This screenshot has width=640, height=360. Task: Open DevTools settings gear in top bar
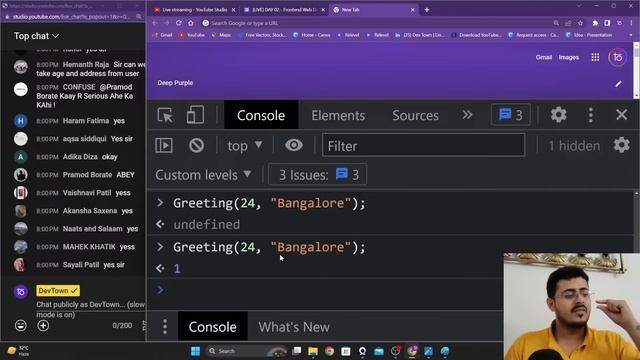pos(558,115)
